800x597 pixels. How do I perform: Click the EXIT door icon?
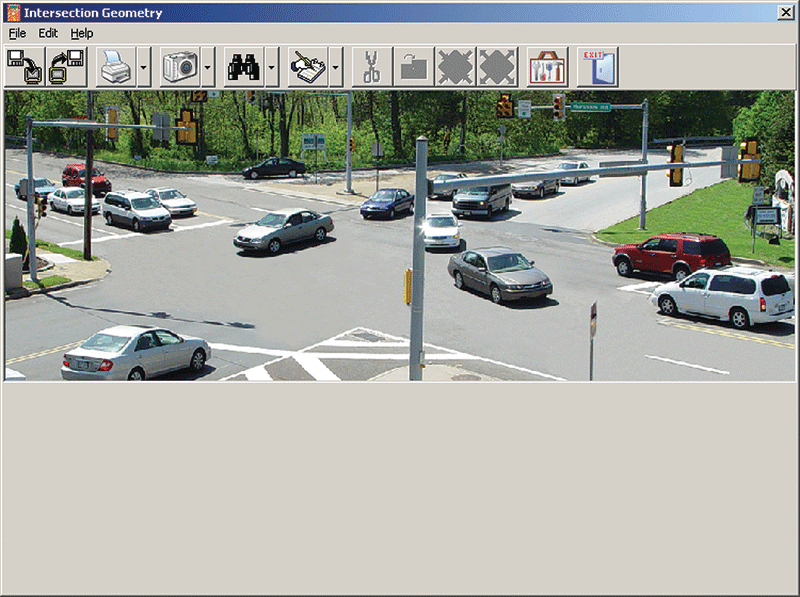(x=598, y=67)
